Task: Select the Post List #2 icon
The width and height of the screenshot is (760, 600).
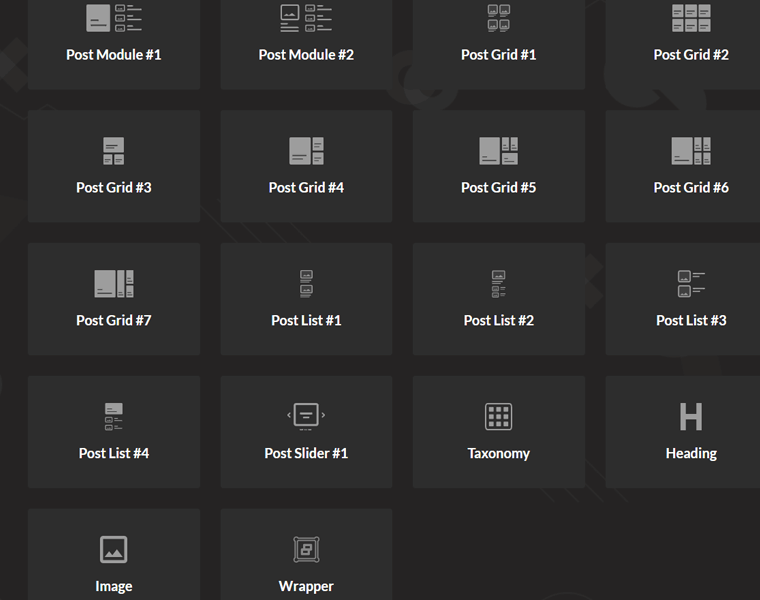Action: tap(498, 284)
